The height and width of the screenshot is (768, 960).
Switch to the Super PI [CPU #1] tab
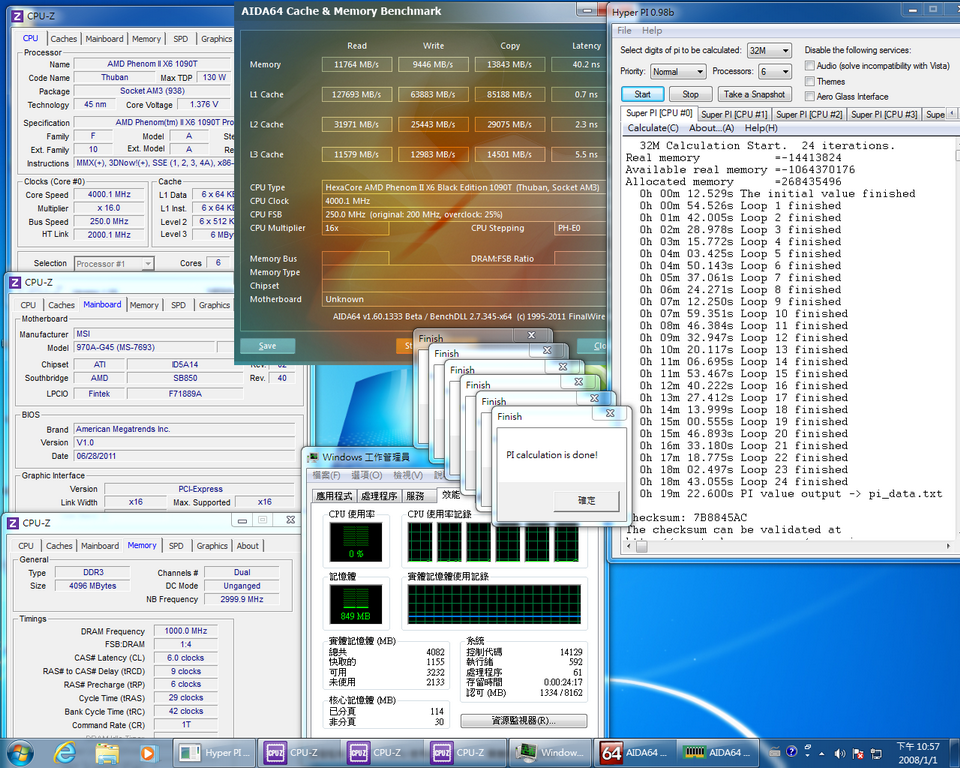pyautogui.click(x=733, y=115)
